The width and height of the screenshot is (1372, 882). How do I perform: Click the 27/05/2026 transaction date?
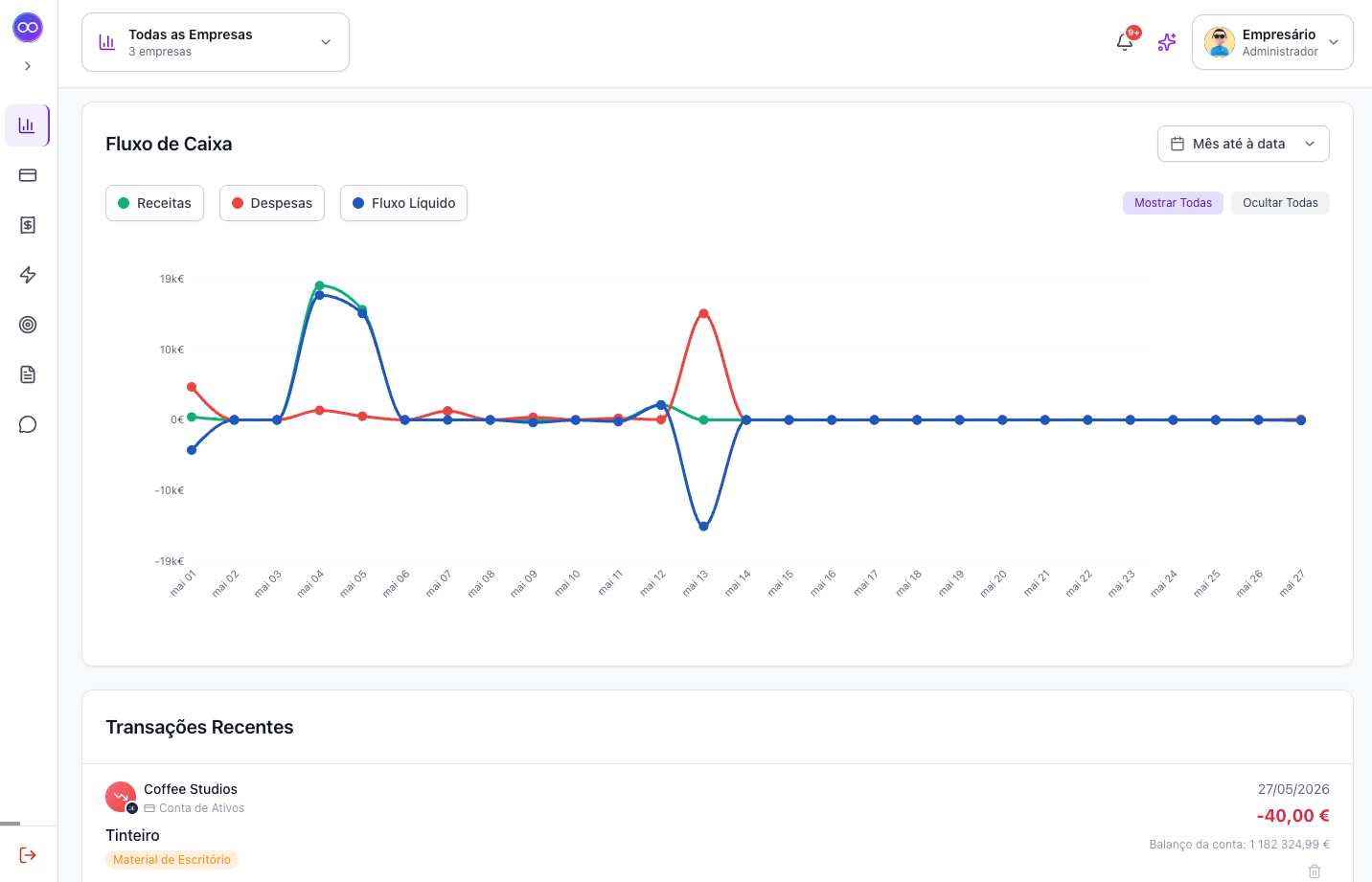[x=1293, y=789]
